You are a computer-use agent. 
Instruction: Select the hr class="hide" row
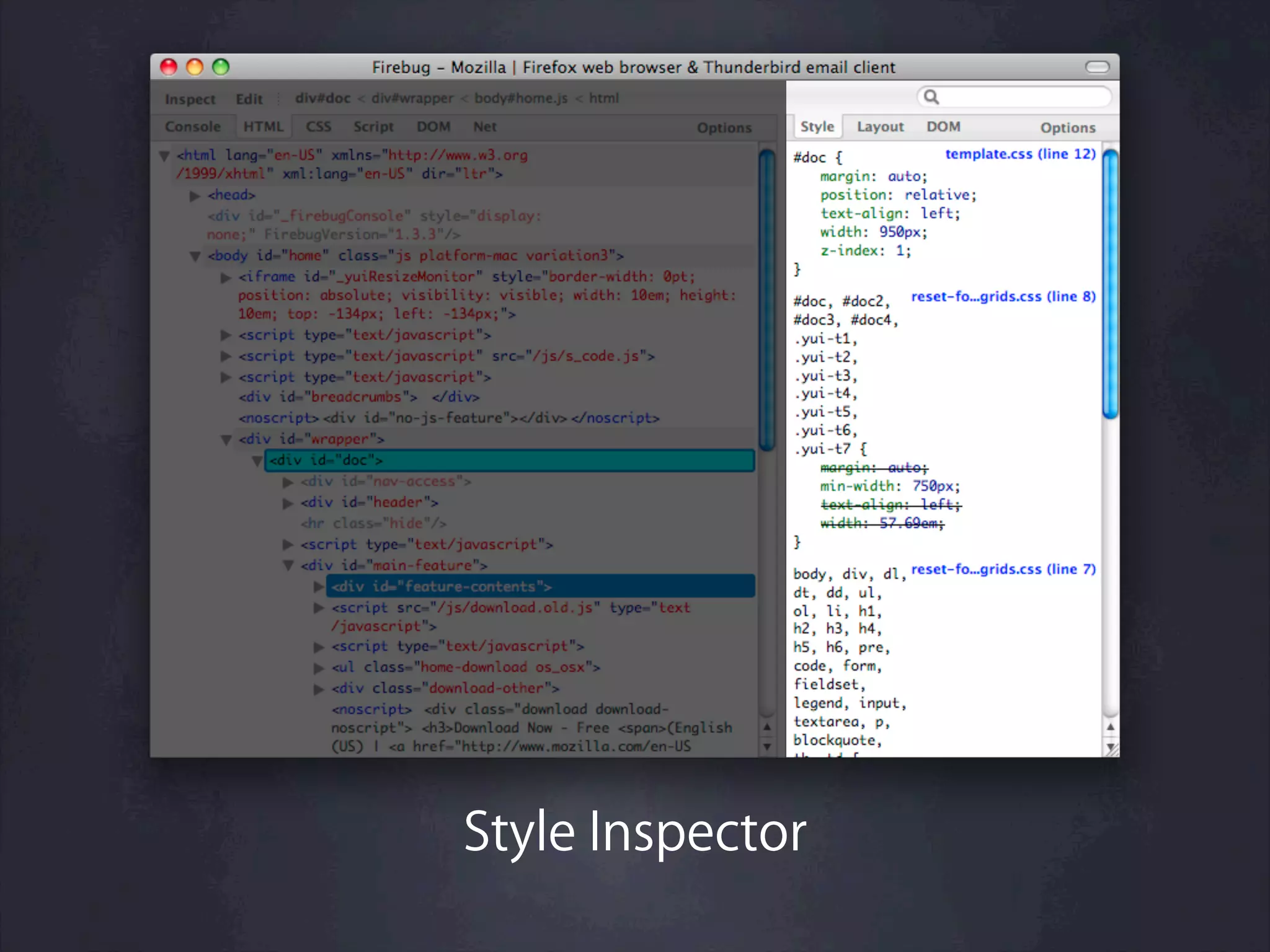(373, 523)
